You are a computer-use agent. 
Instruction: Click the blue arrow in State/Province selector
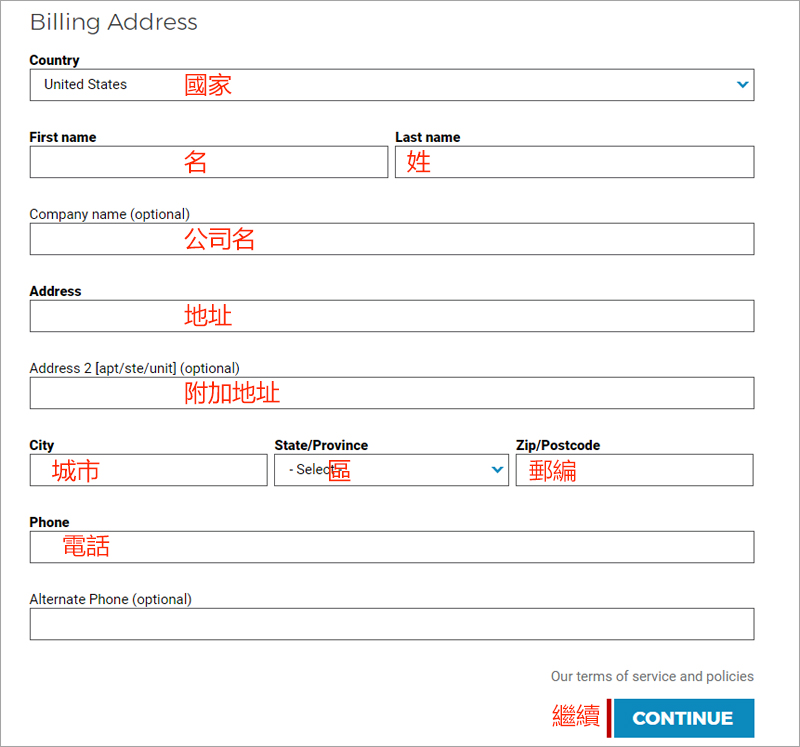[498, 470]
